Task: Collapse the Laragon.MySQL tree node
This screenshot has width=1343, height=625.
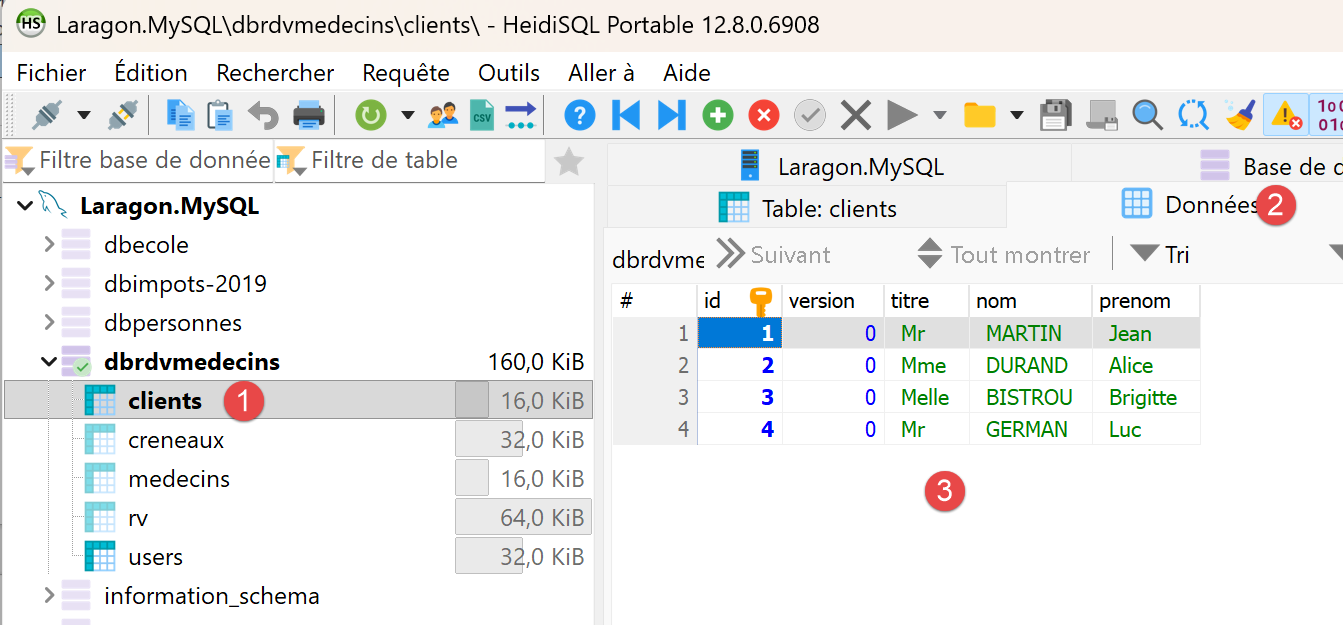Action: pos(23,207)
